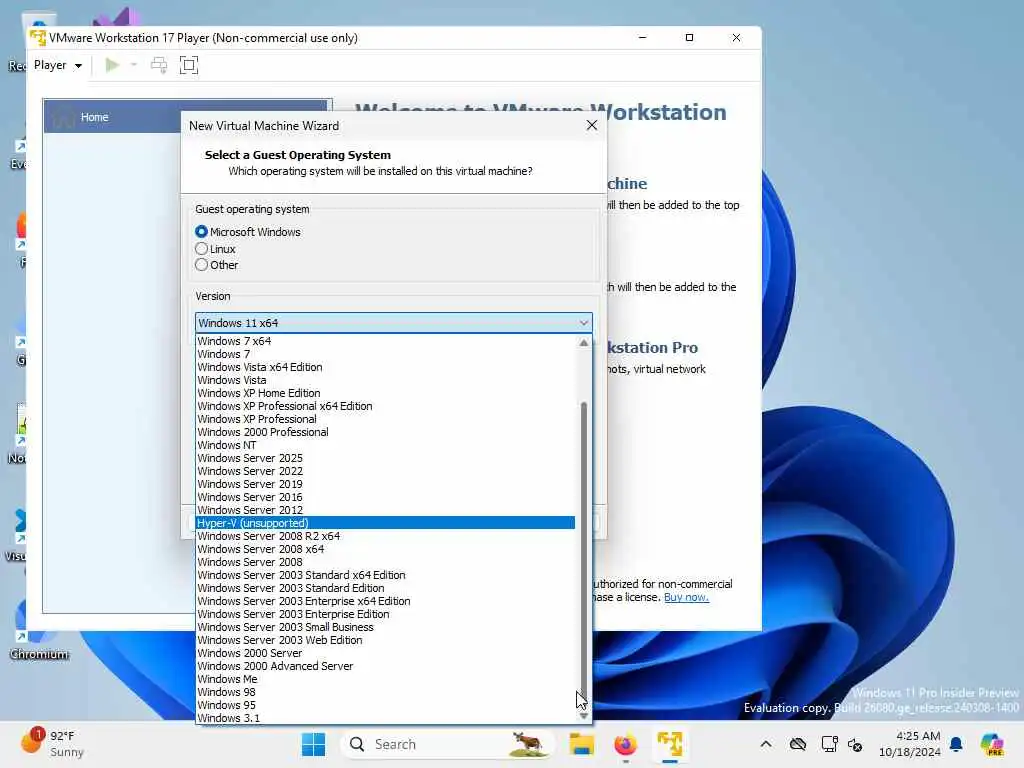This screenshot has height=768, width=1024.
Task: Click VMware Player taskbar icon
Action: 670,744
